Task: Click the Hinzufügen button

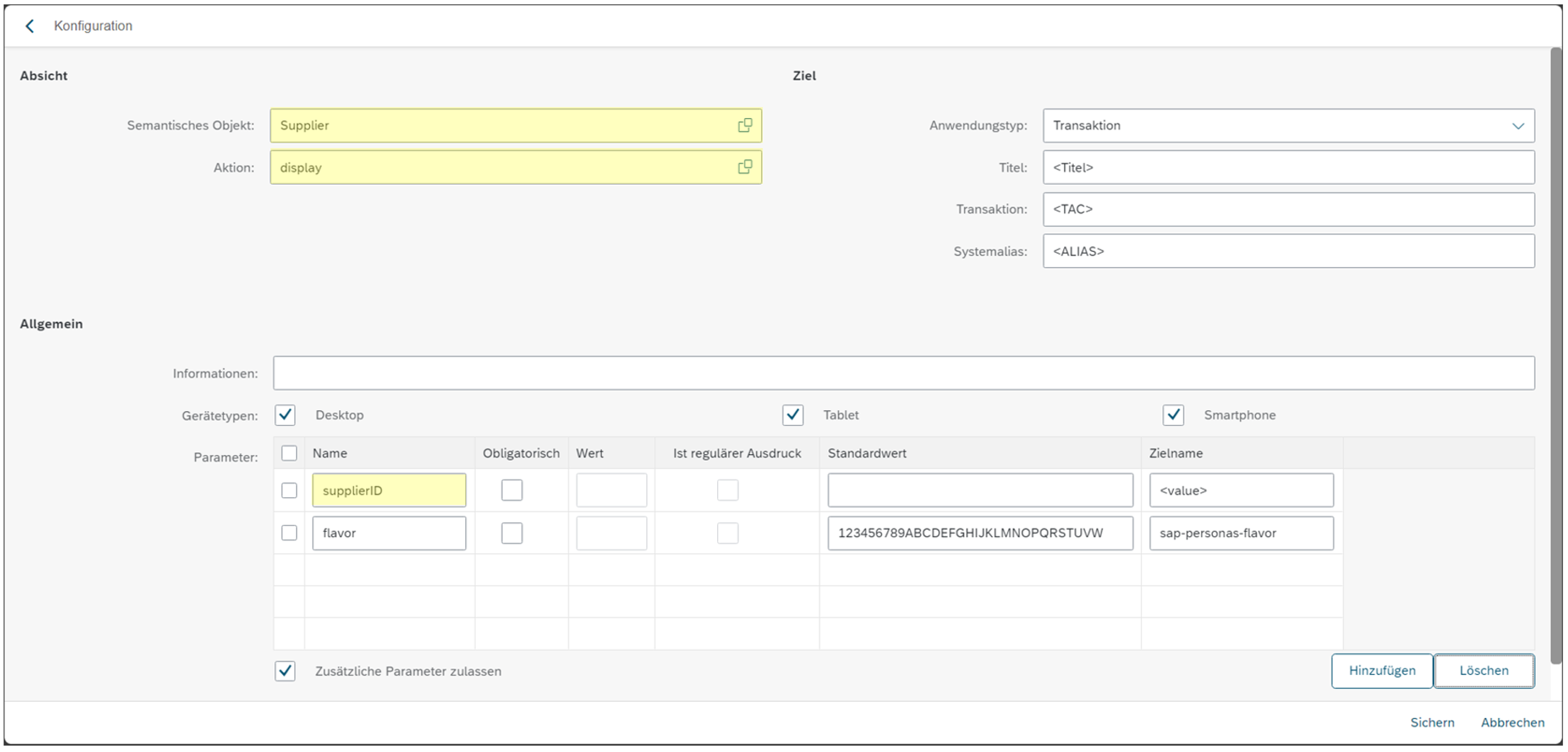Action: tap(1382, 671)
